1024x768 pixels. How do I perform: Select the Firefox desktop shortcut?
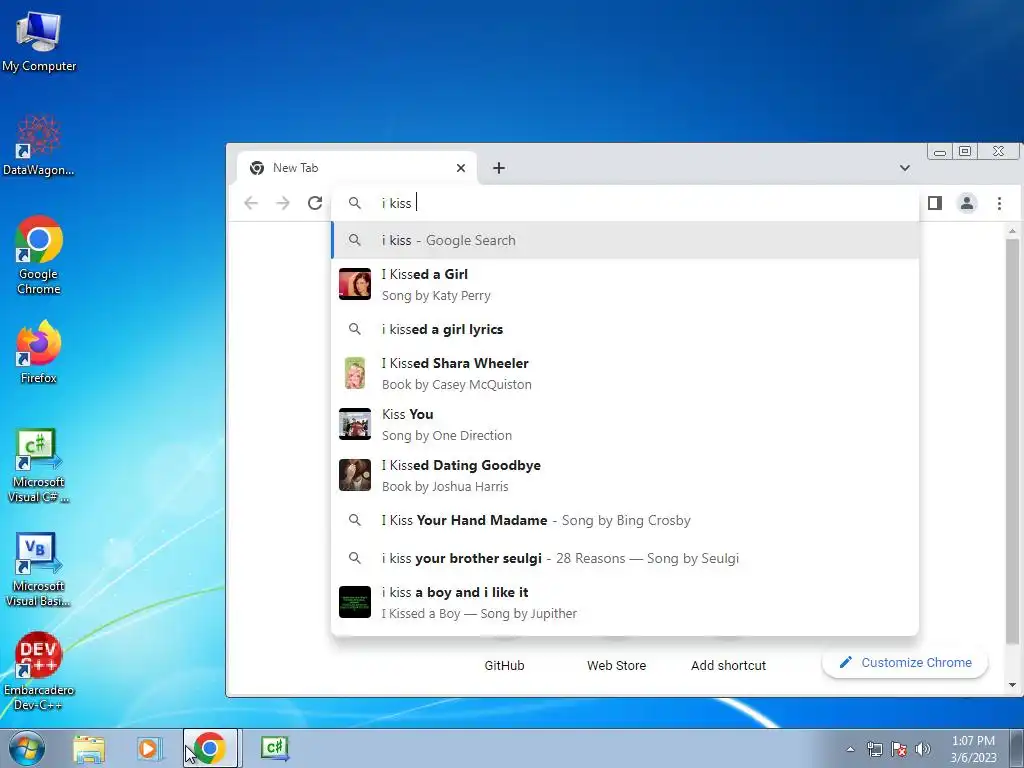(x=39, y=352)
